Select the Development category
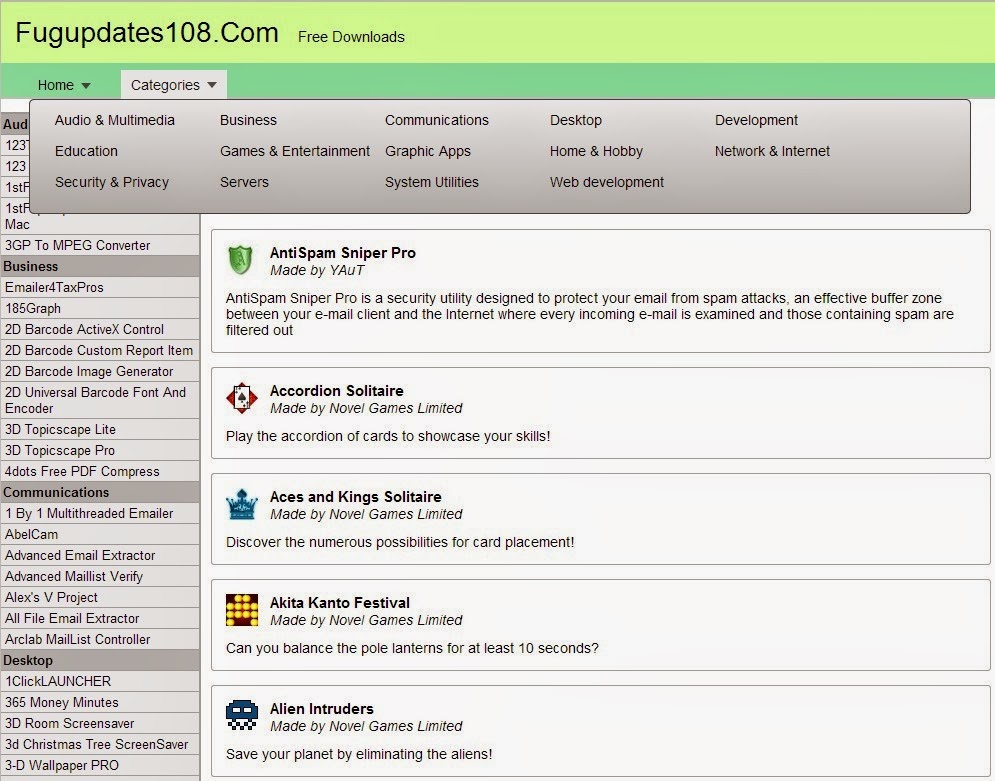This screenshot has width=995, height=781. point(756,120)
